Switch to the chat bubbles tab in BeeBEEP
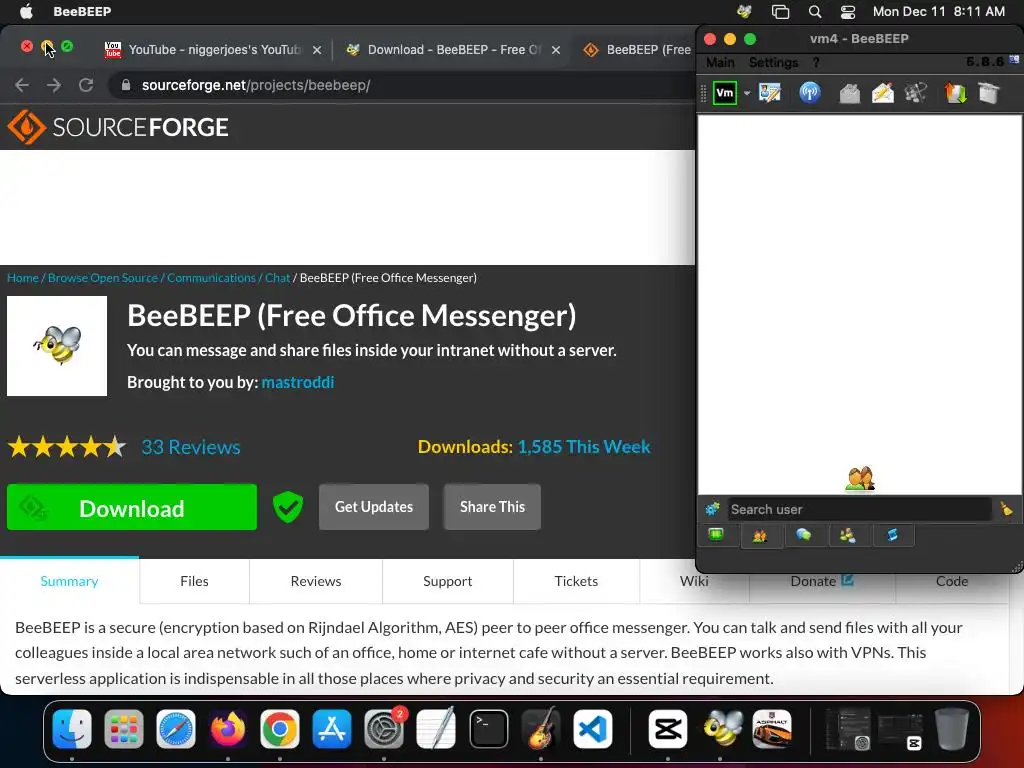 tap(803, 535)
